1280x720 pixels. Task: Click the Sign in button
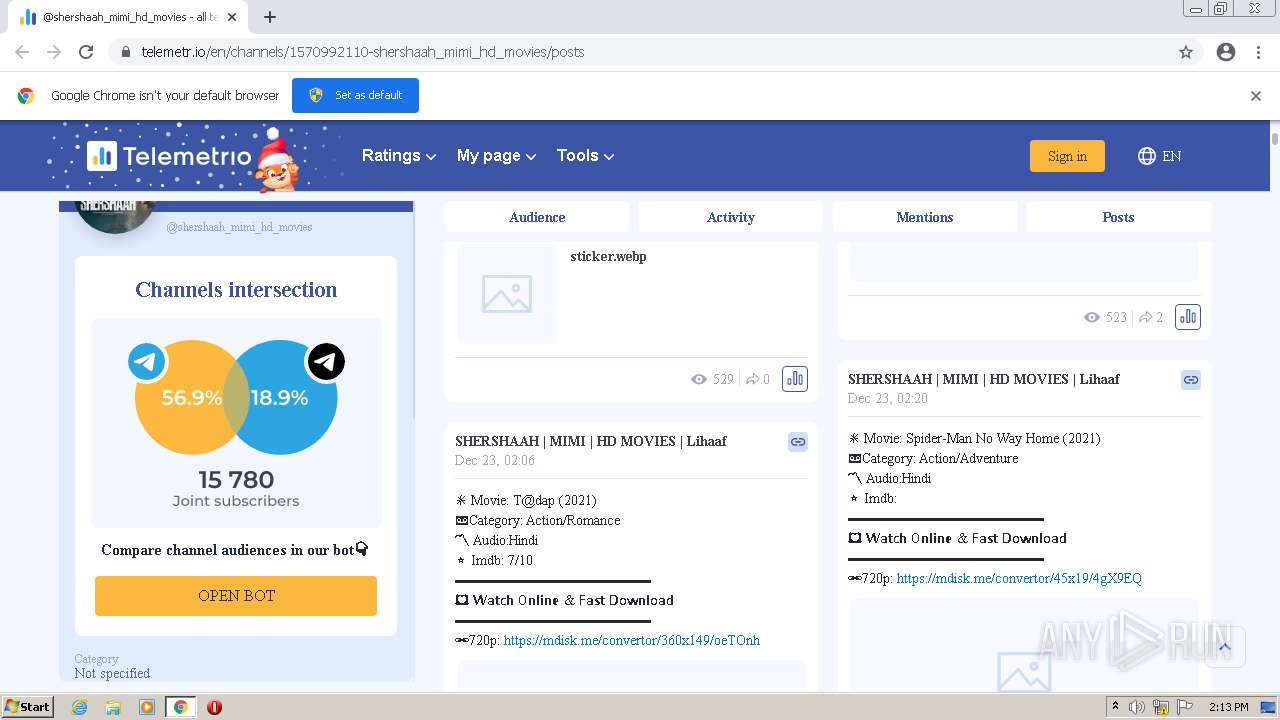click(x=1067, y=156)
